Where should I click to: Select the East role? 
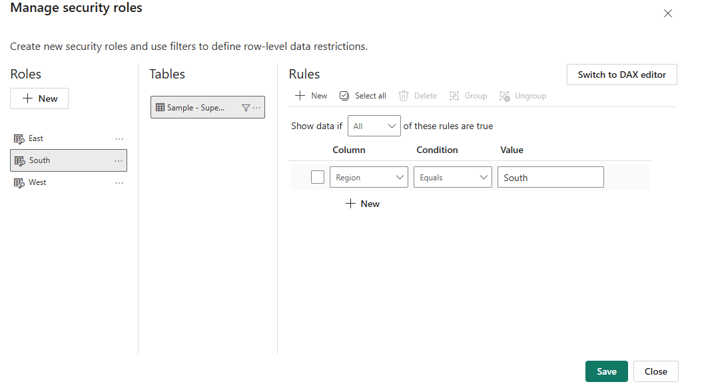(68, 138)
